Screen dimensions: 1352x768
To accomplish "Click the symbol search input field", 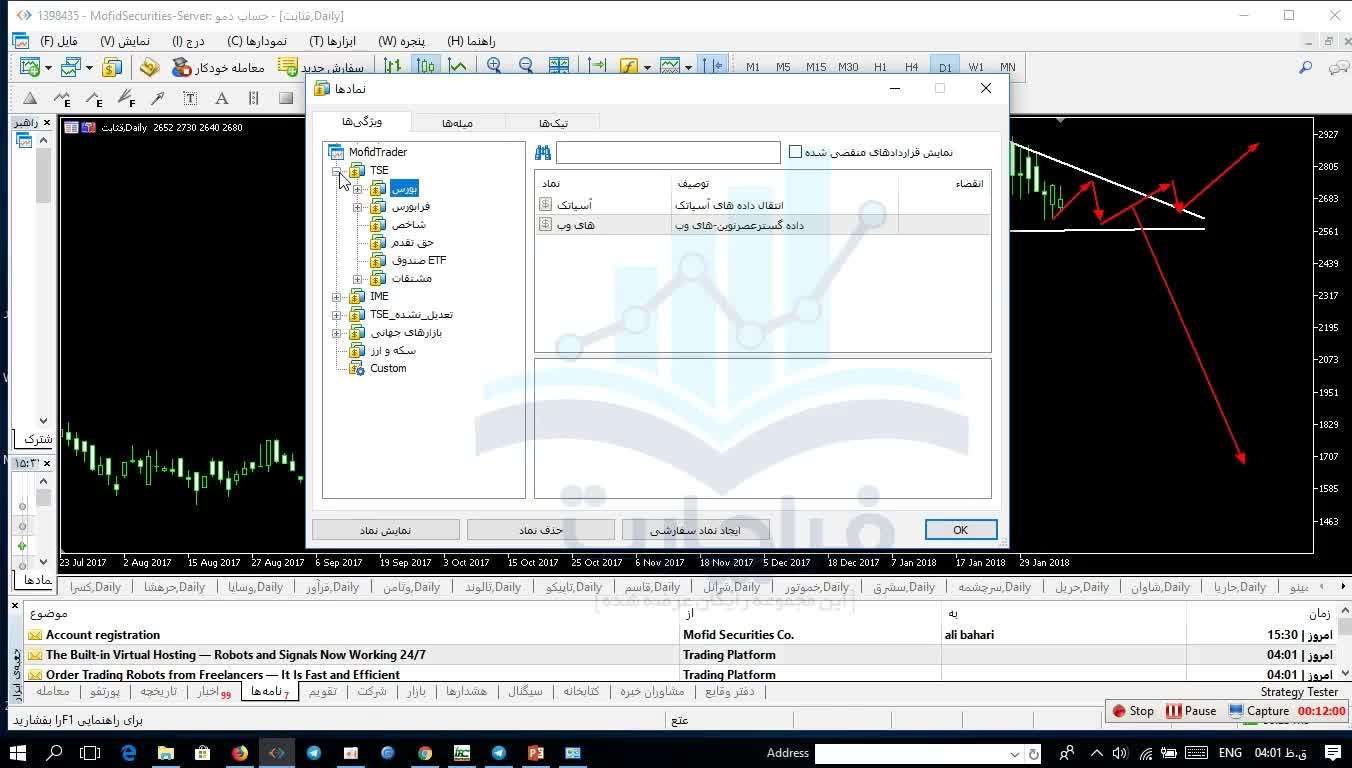I will pos(668,152).
